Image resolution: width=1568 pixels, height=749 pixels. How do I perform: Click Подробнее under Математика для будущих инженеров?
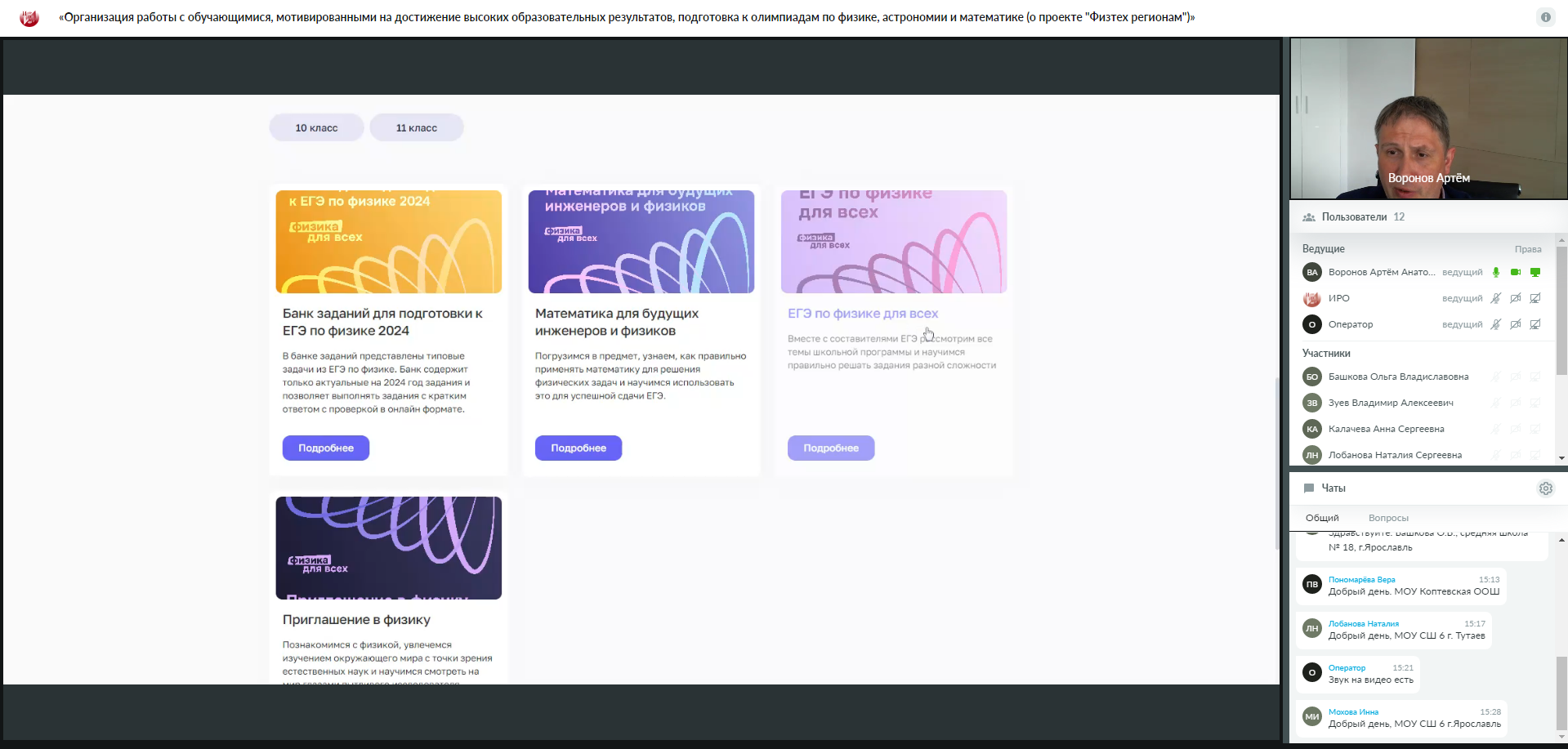(579, 448)
